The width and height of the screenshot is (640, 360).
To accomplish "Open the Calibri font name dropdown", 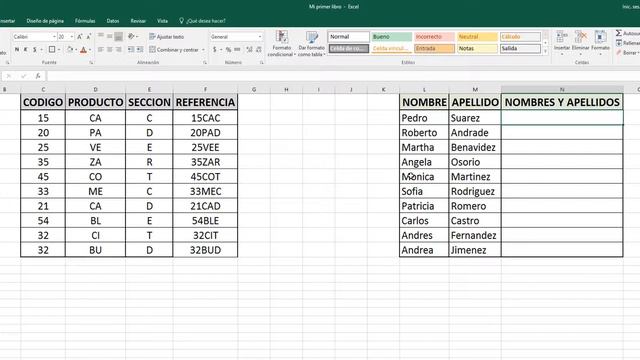I will pyautogui.click(x=54, y=37).
